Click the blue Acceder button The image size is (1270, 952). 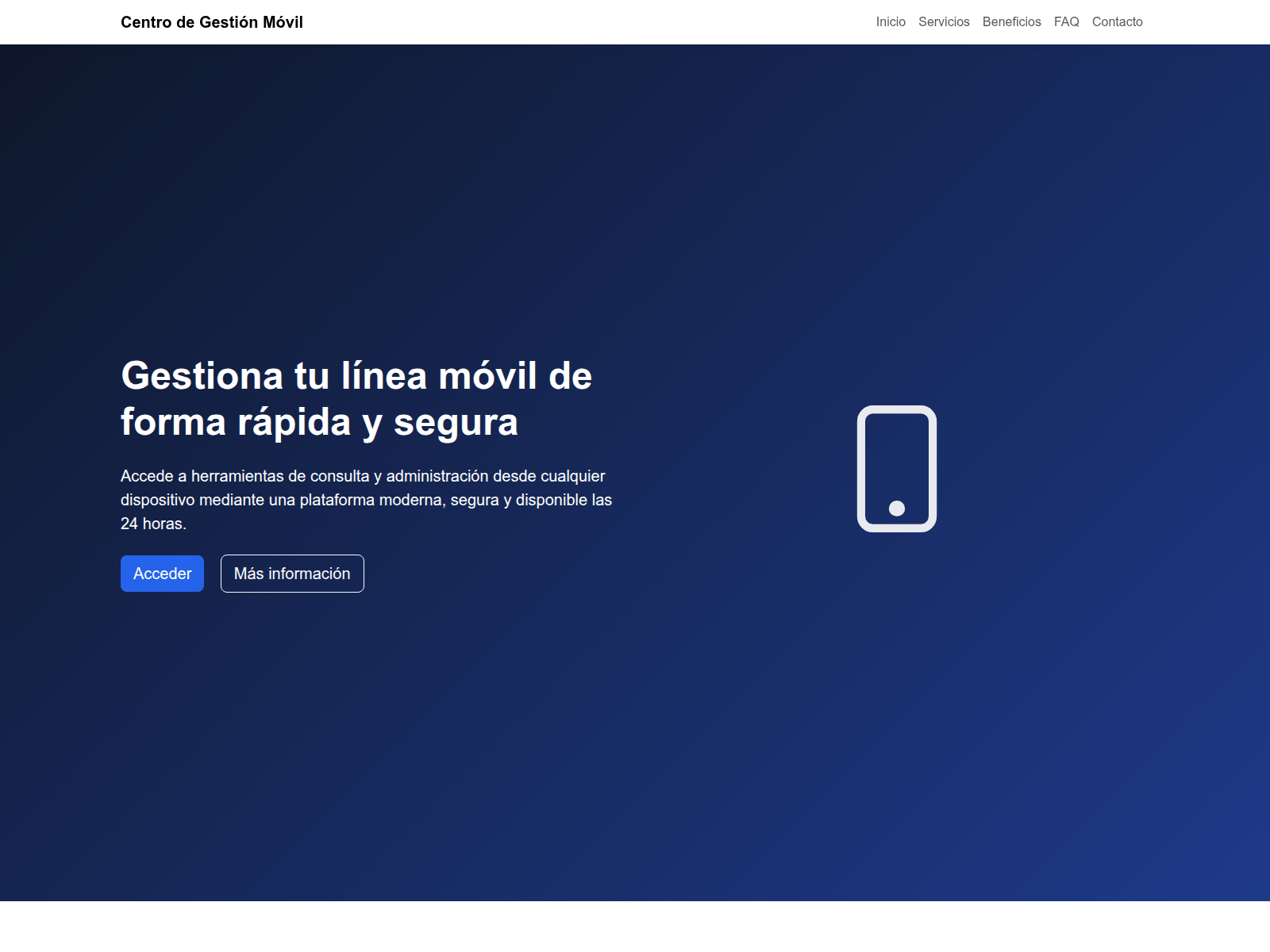162,574
